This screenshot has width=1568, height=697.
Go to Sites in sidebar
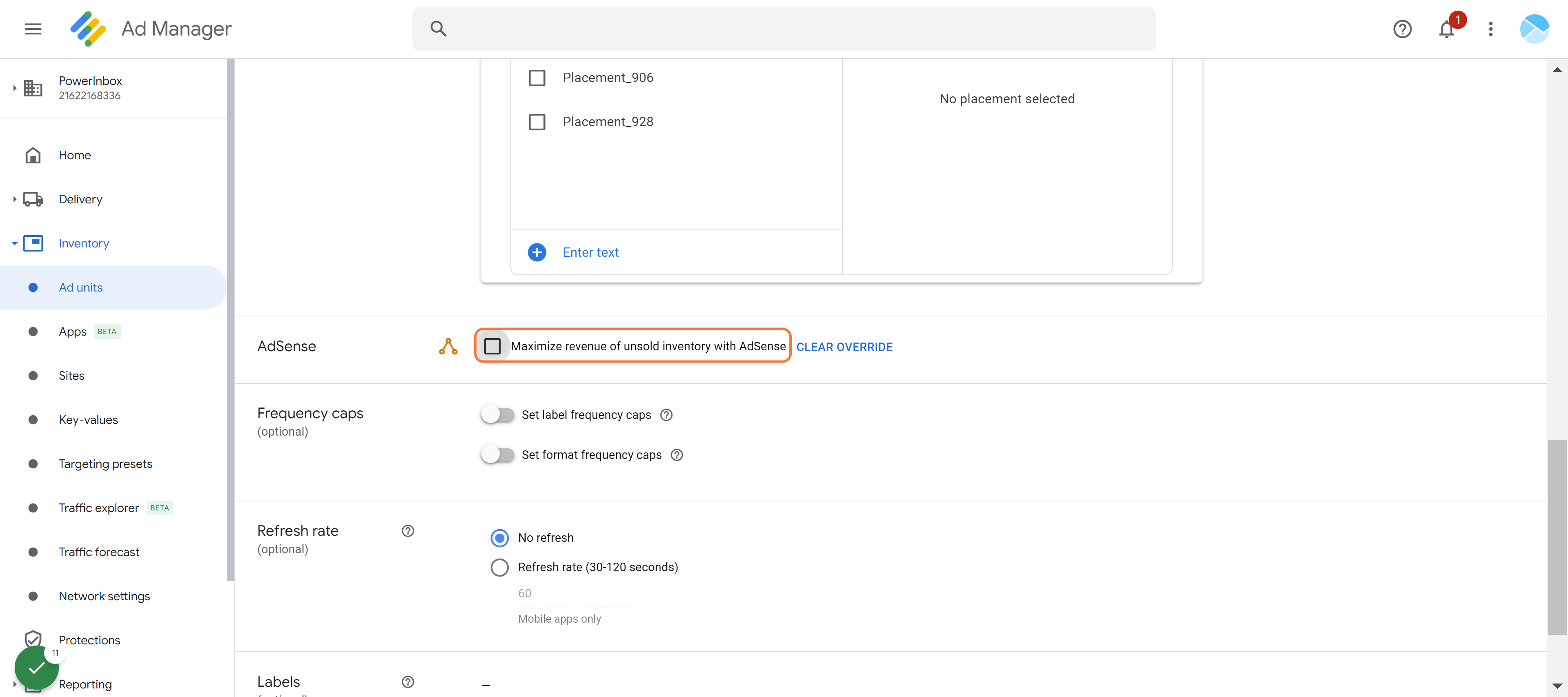click(113, 376)
